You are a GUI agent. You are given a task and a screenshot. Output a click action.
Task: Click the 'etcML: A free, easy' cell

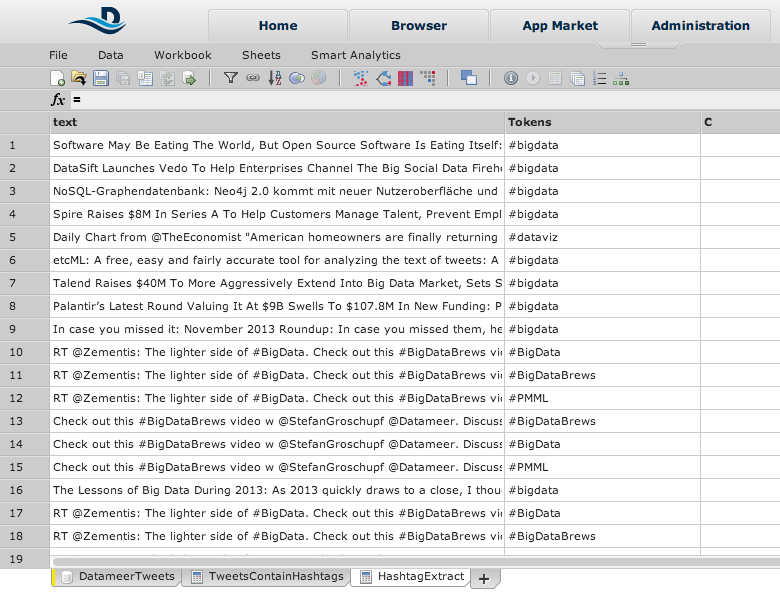tap(277, 260)
